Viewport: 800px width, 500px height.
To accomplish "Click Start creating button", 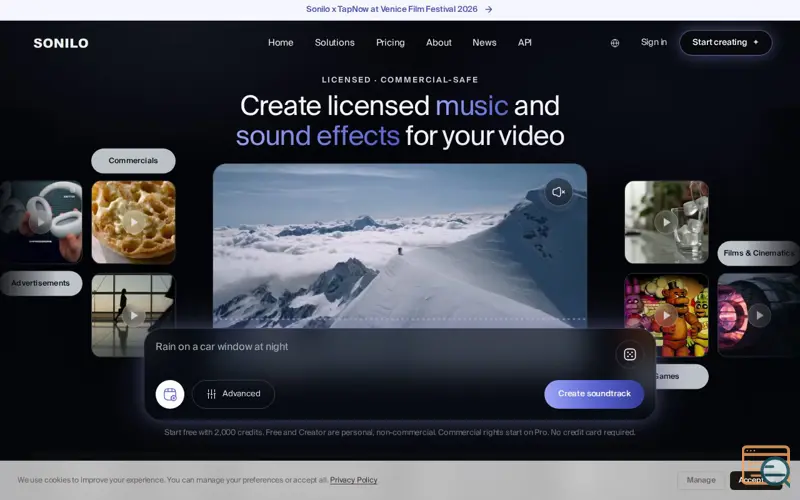I will (726, 42).
